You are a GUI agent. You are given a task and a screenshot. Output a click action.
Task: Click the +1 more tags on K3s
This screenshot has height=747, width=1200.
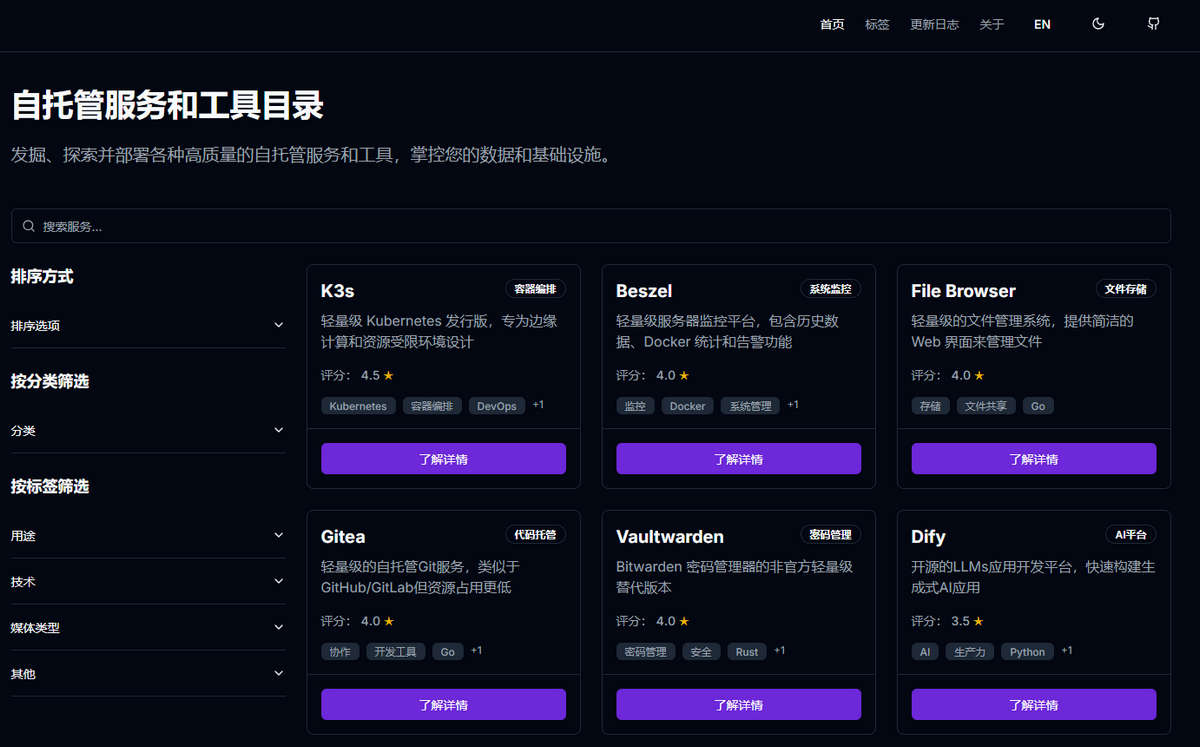(538, 405)
